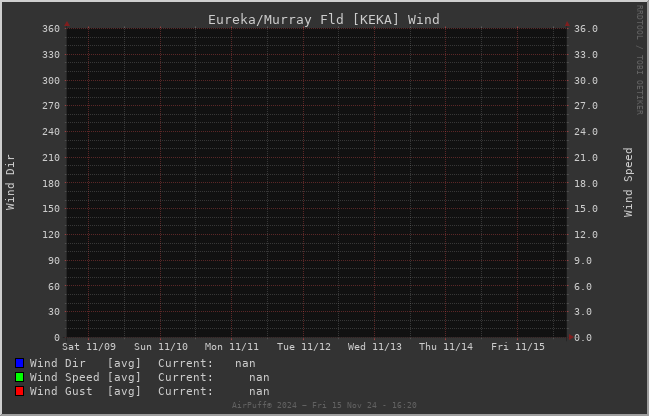The height and width of the screenshot is (416, 649).
Task: Click the Wind Speed [avg] legend label
Action: pyautogui.click(x=85, y=378)
